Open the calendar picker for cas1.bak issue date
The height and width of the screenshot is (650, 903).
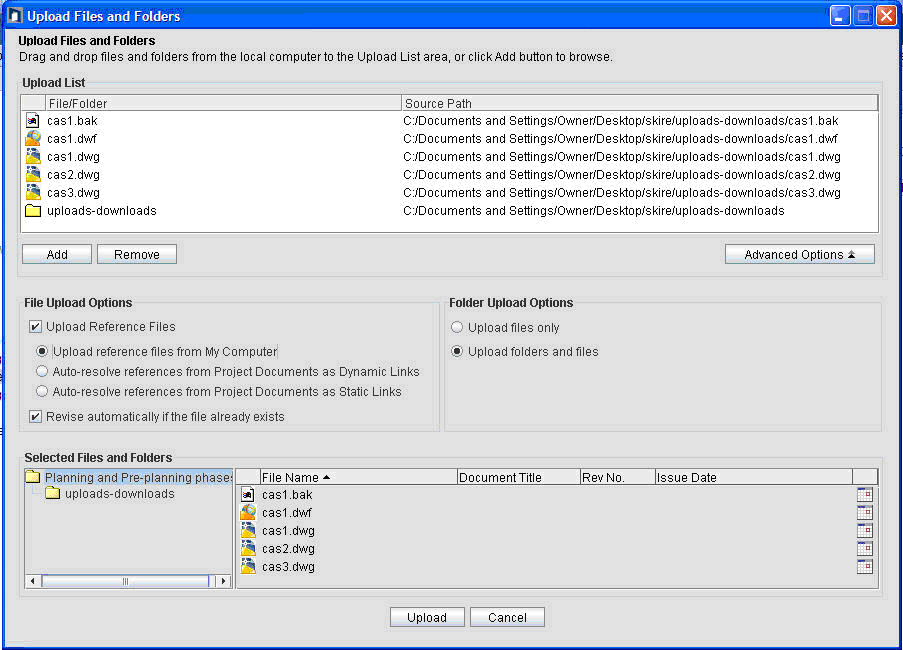point(864,494)
